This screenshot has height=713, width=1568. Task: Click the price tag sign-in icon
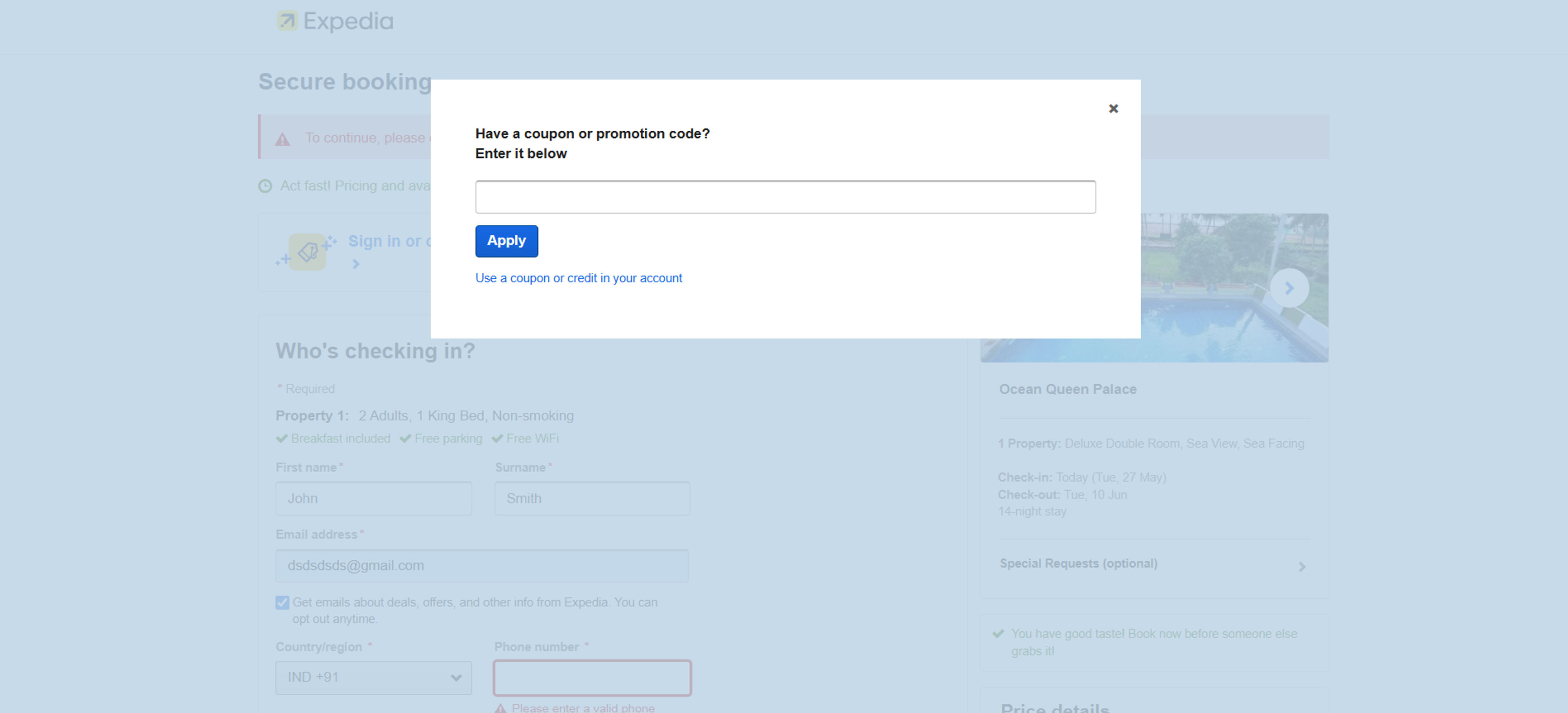click(307, 251)
